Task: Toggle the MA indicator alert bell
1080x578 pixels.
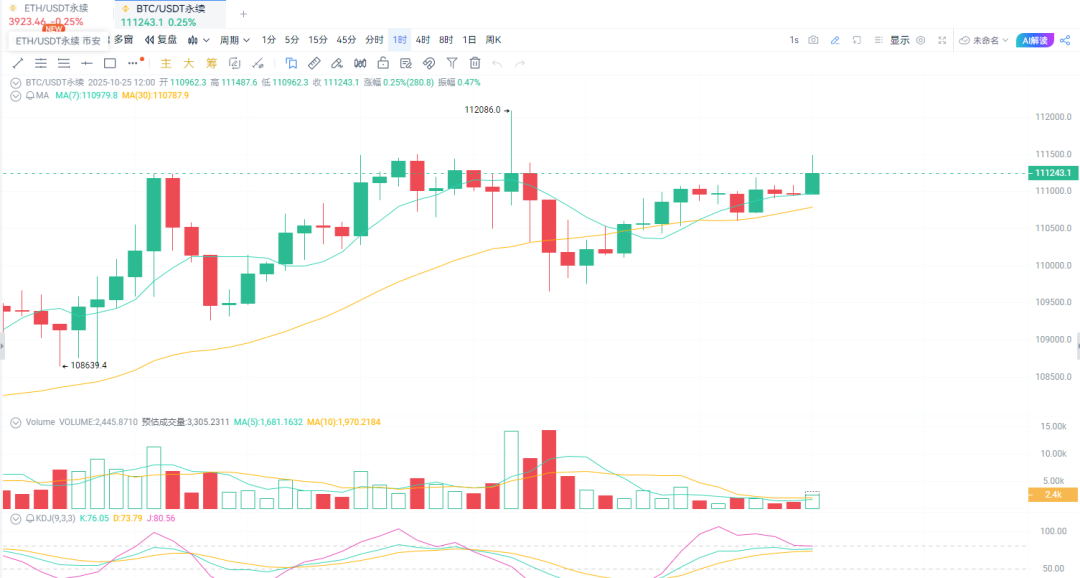Action: click(x=28, y=95)
